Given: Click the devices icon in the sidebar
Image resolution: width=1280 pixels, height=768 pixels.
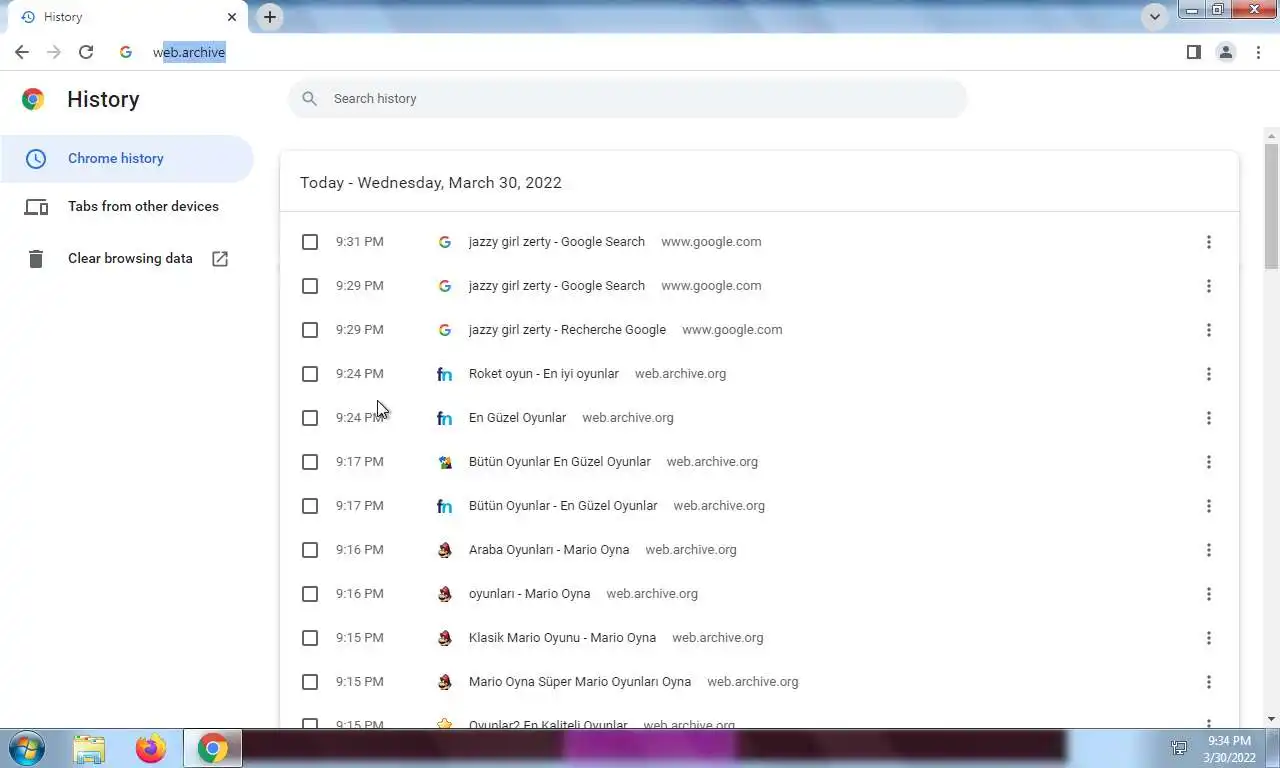Looking at the screenshot, I should click(x=36, y=207).
